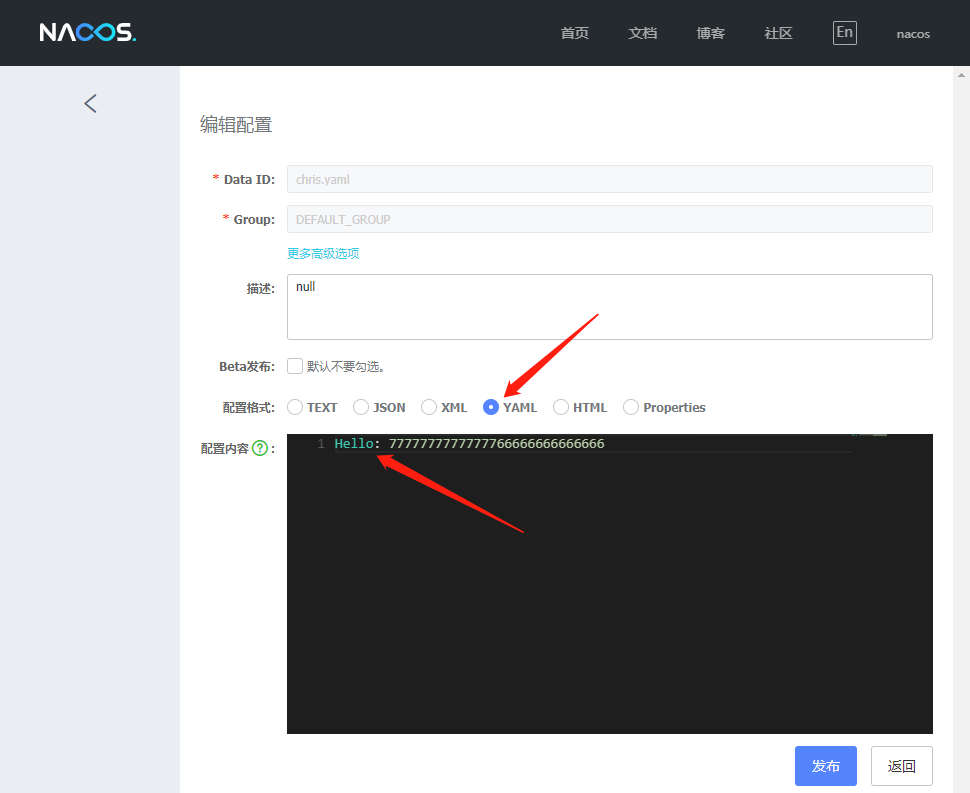Viewport: 970px width, 793px height.
Task: Select the XML format radio button
Action: pyautogui.click(x=429, y=407)
